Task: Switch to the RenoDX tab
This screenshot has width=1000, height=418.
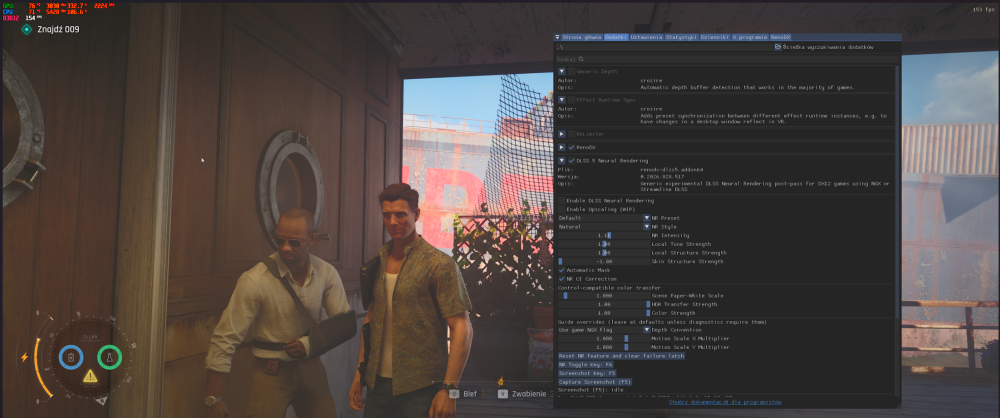Action: (781, 38)
